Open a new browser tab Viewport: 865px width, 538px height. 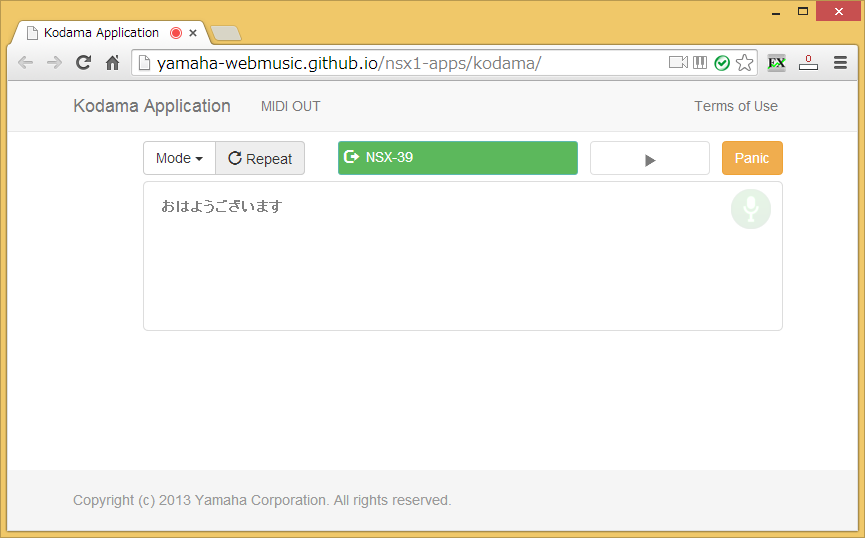(226, 33)
